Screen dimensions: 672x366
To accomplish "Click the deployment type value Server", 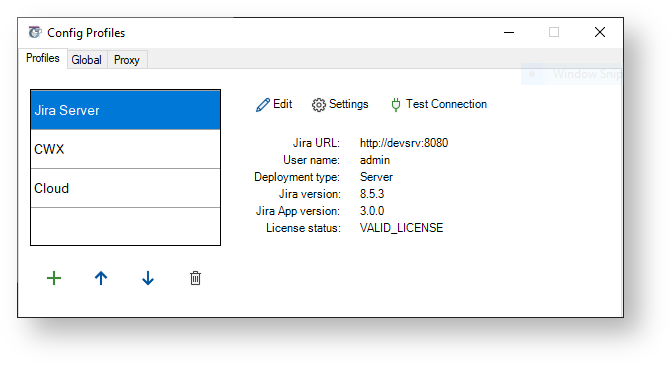I will [x=376, y=177].
